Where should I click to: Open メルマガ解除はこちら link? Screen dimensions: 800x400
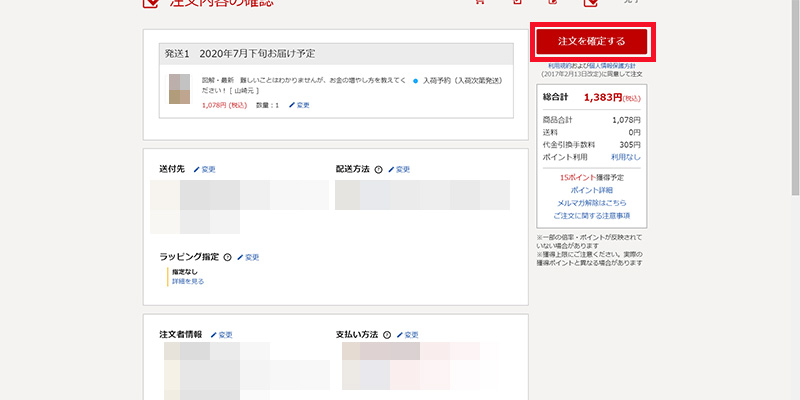pyautogui.click(x=592, y=203)
